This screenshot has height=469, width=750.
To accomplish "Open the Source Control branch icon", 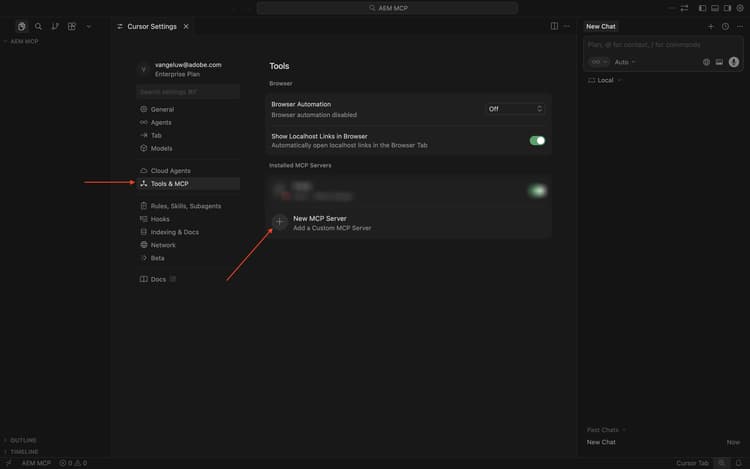I will 55,26.
